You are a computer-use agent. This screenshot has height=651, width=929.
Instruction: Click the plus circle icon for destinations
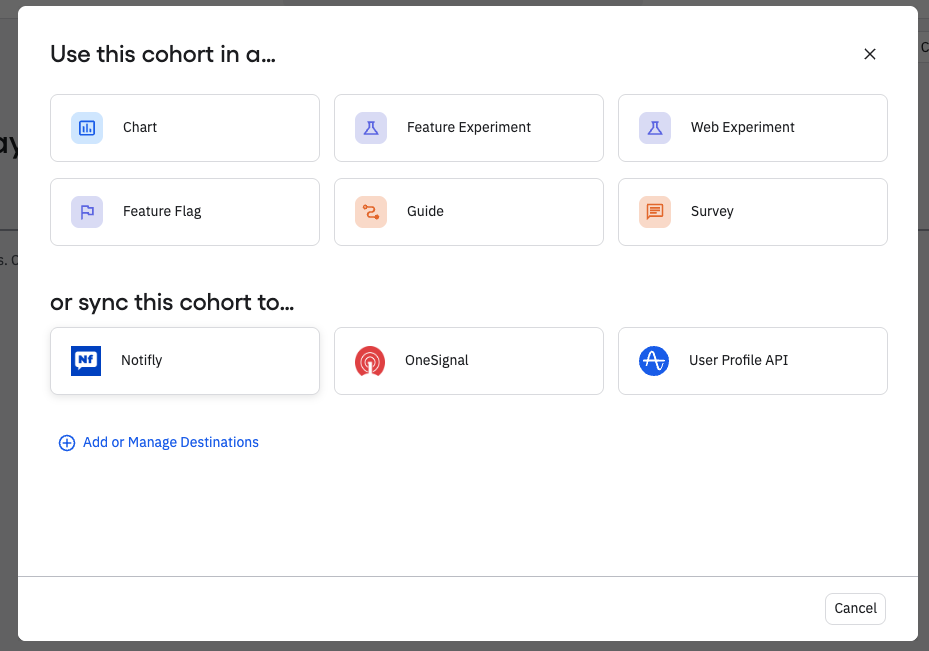tap(67, 443)
